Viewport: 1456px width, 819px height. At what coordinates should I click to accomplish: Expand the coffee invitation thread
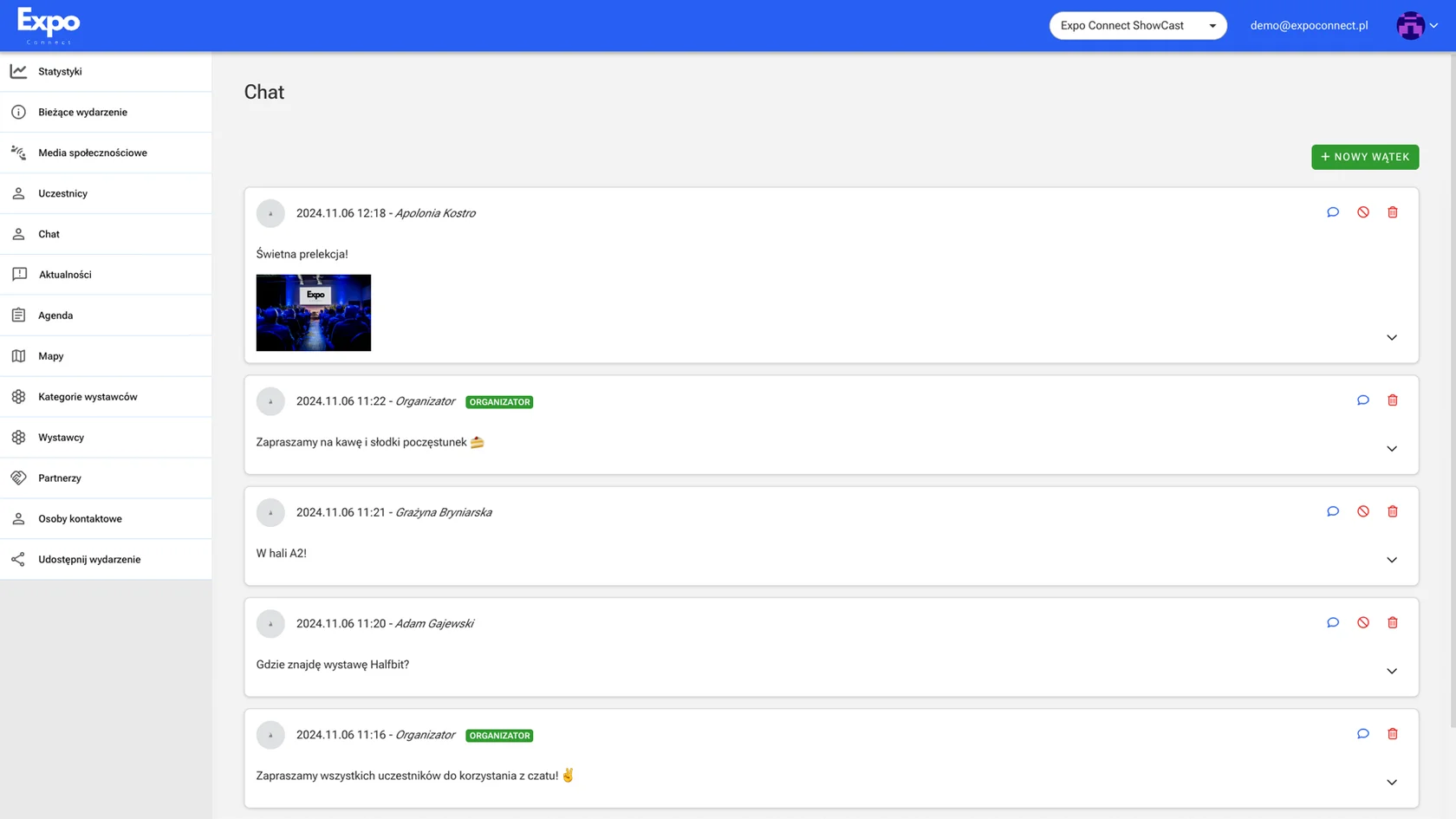pos(1392,448)
